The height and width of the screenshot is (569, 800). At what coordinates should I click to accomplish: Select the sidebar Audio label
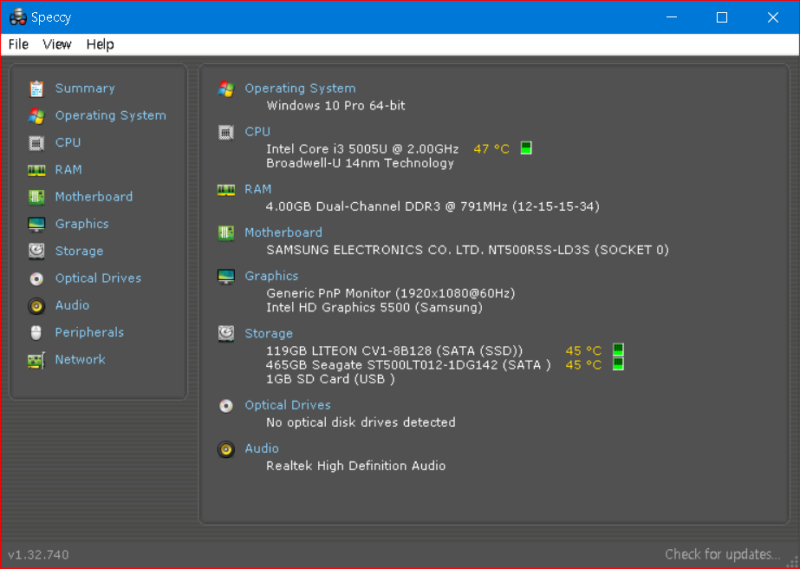(72, 305)
